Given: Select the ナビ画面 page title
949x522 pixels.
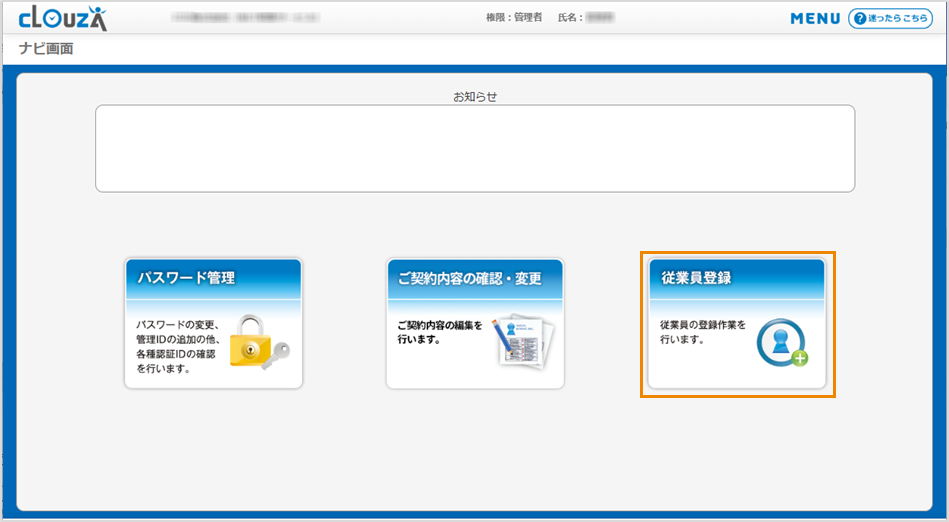Looking at the screenshot, I should click(46, 49).
